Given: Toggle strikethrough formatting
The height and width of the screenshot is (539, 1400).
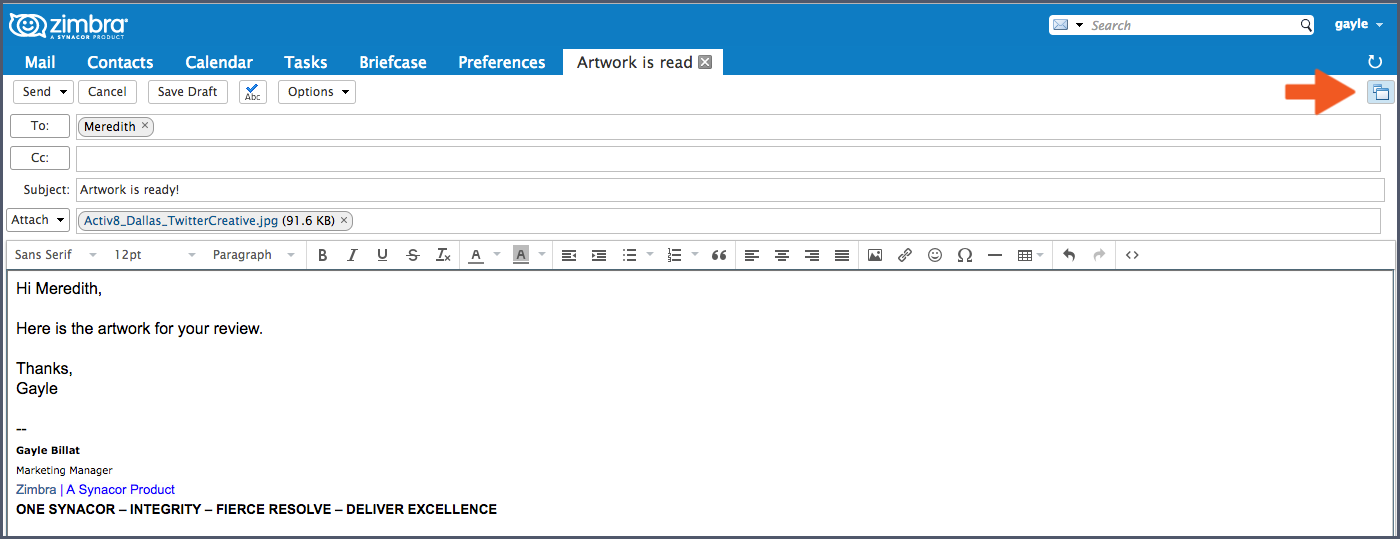Looking at the screenshot, I should pos(413,255).
